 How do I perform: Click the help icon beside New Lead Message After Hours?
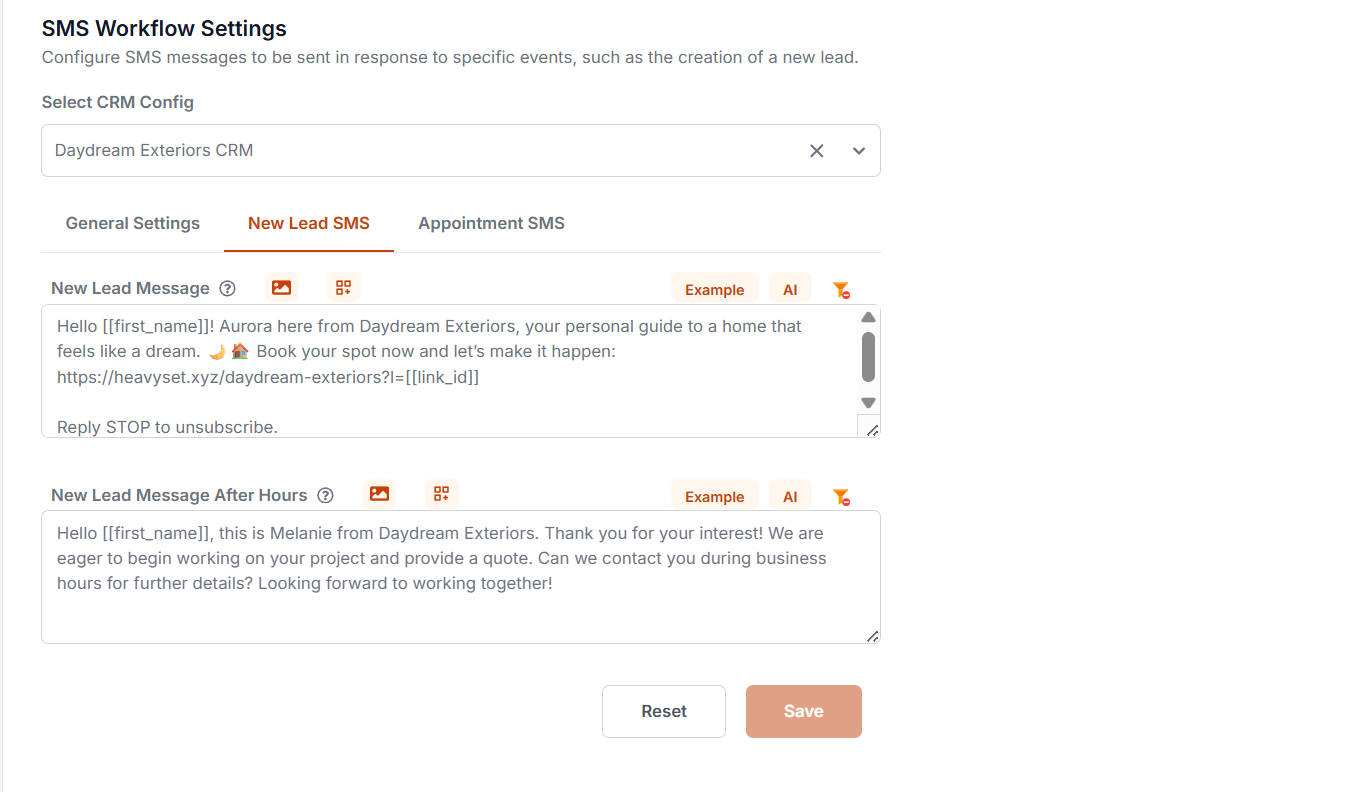[325, 495]
